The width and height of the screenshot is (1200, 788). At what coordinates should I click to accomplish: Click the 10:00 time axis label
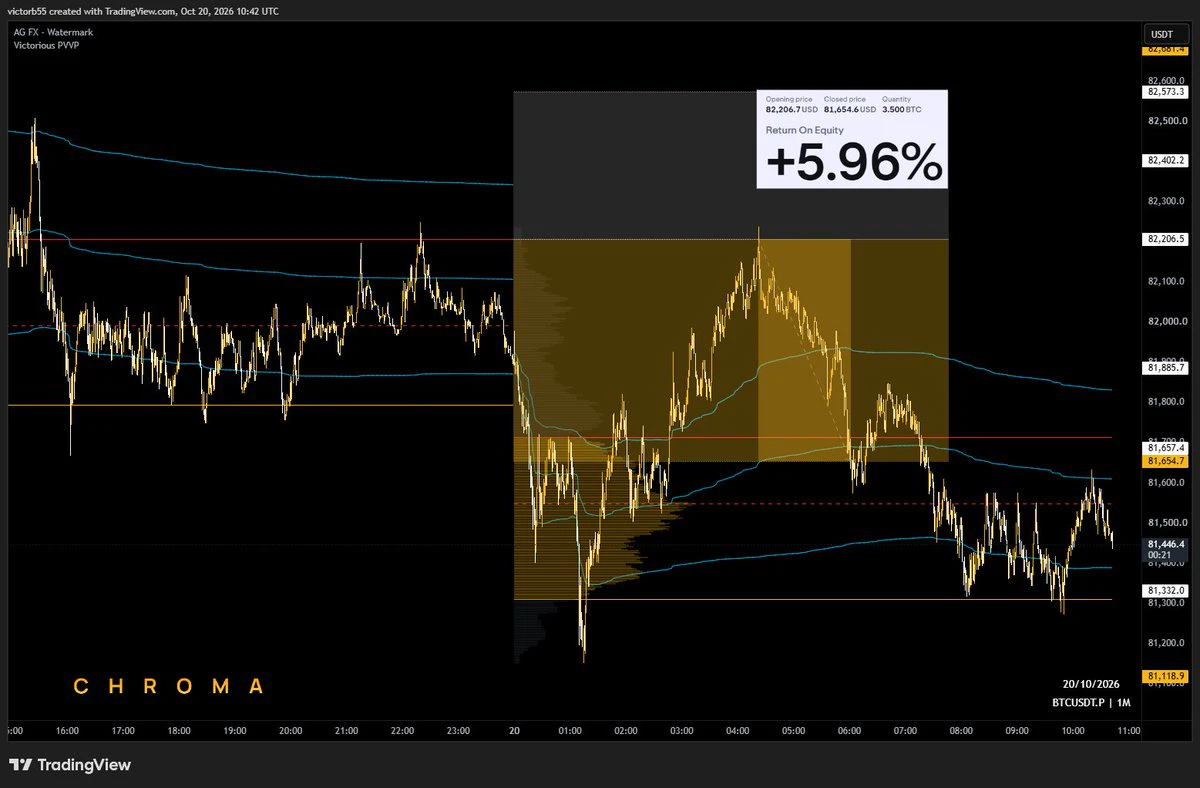(x=1073, y=731)
